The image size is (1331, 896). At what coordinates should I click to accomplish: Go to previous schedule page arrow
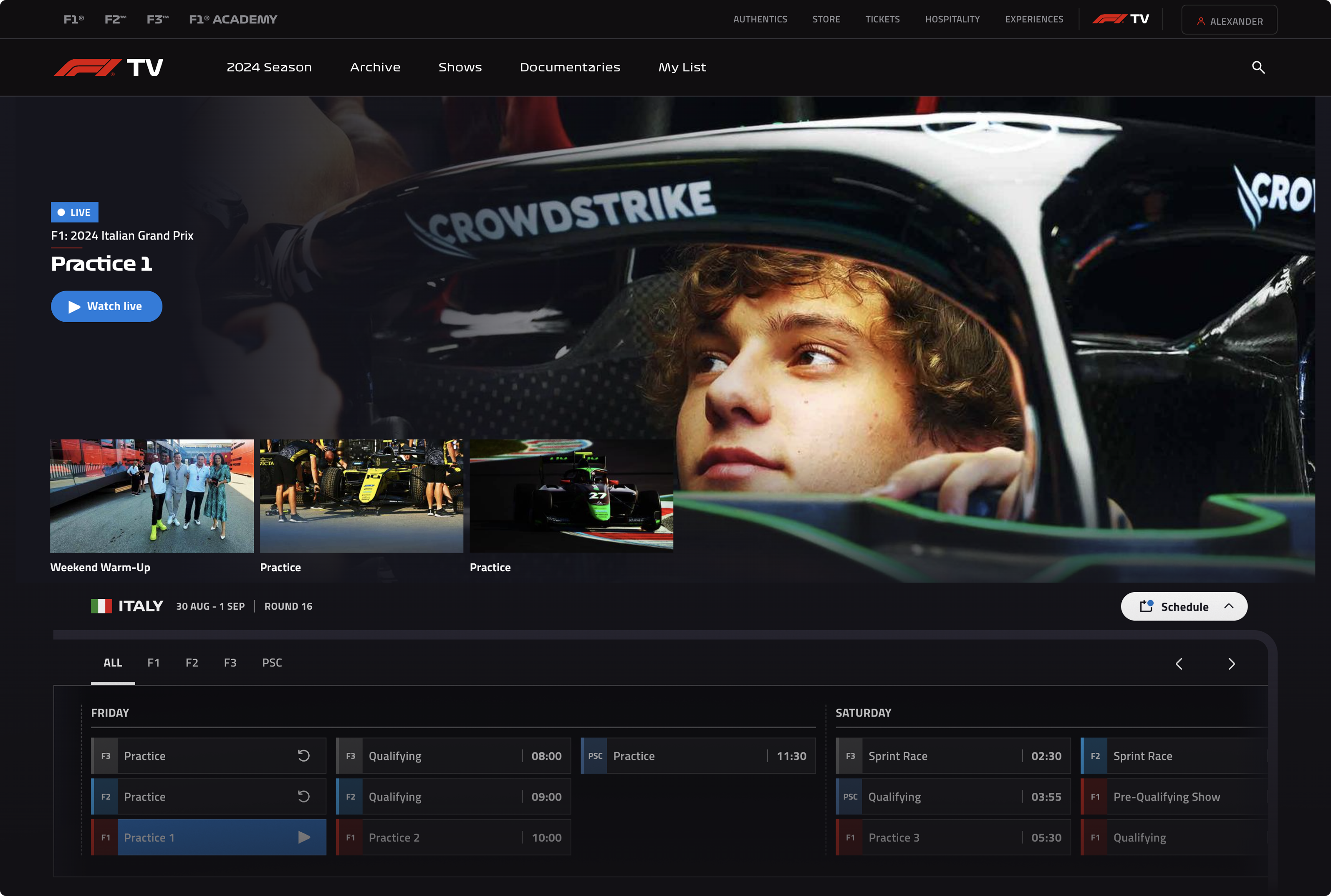1179,664
